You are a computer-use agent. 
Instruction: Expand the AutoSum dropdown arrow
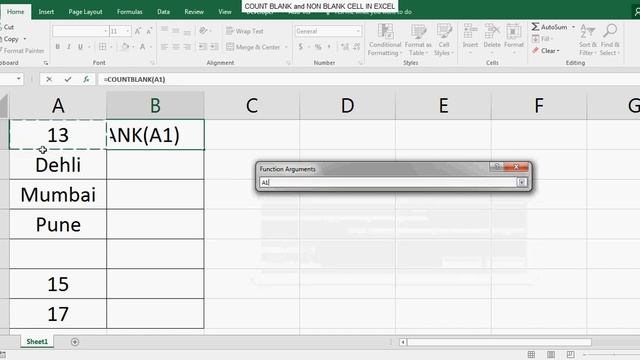[573, 27]
